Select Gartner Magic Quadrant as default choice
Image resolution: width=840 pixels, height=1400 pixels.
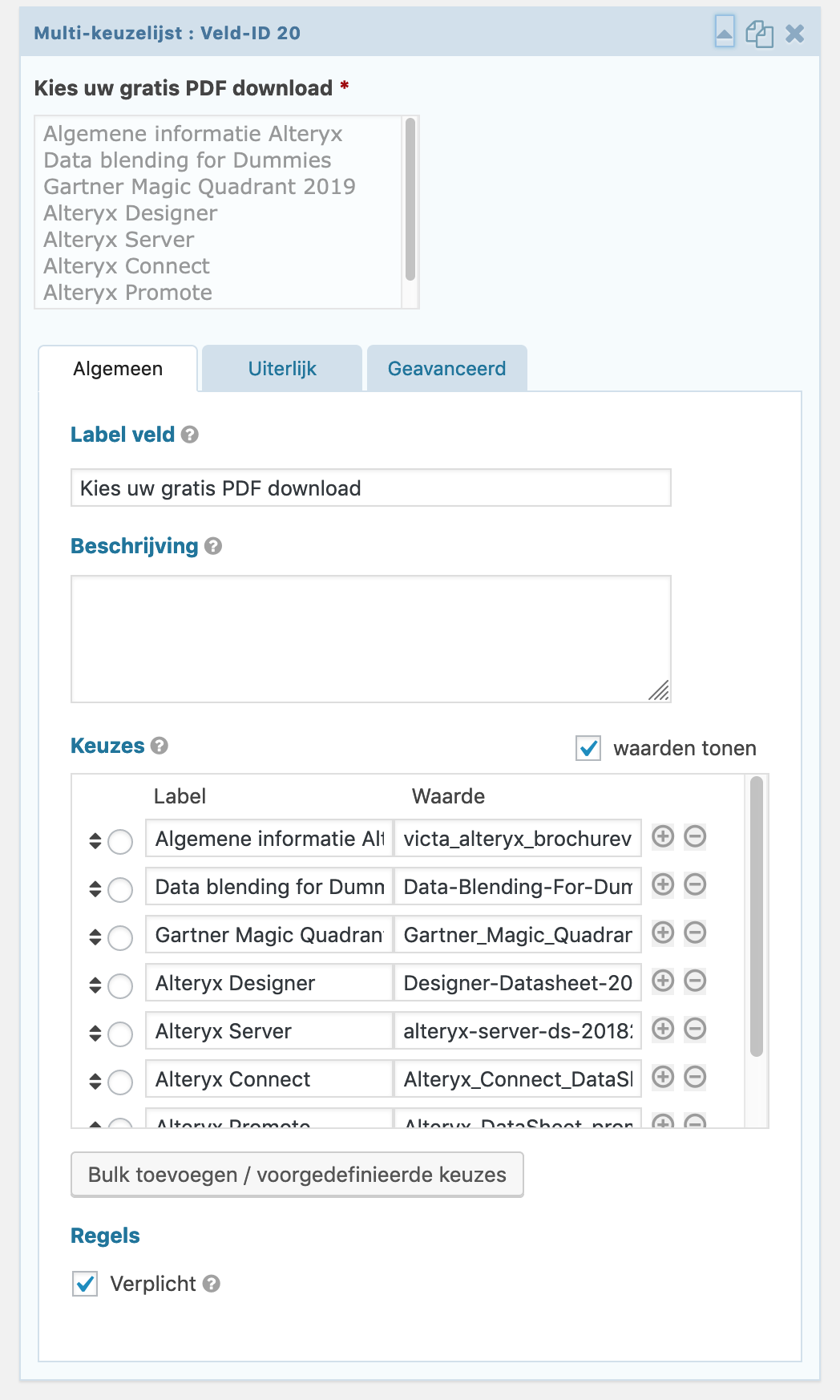coord(120,937)
